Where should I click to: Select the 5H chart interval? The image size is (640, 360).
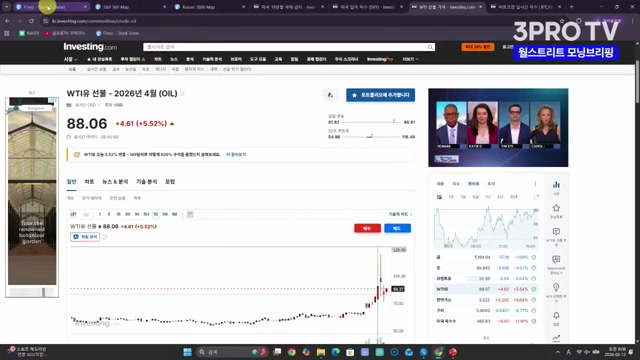pyautogui.click(x=146, y=214)
